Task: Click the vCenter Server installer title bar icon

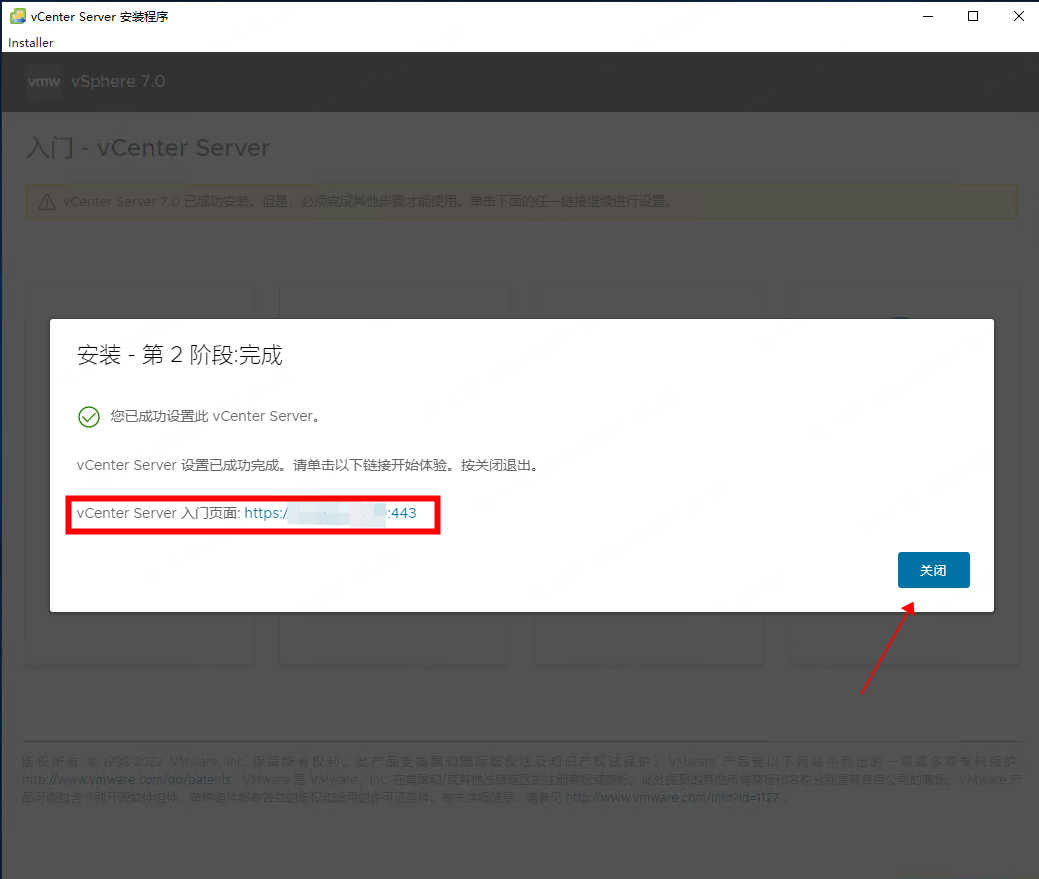Action: click(18, 16)
